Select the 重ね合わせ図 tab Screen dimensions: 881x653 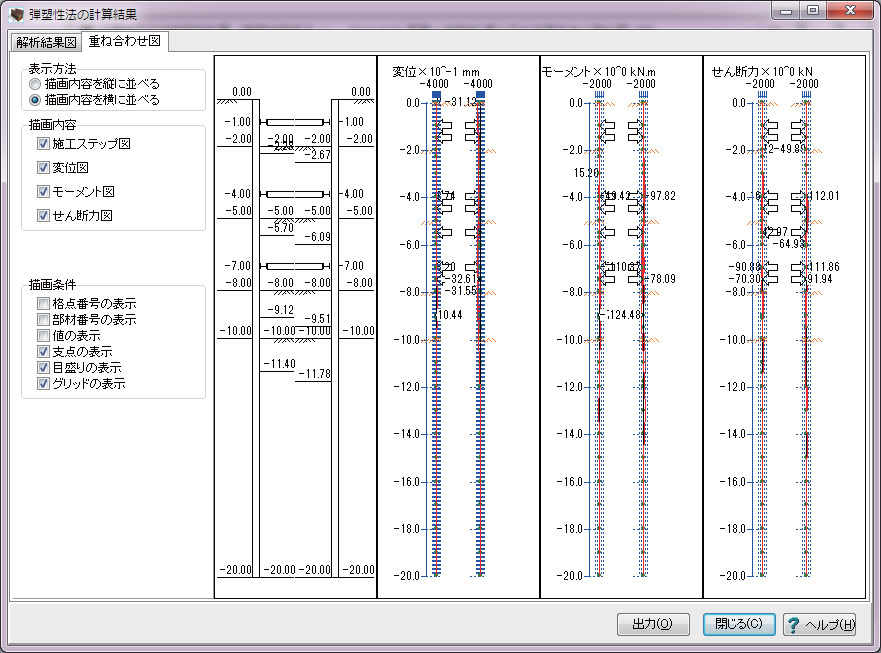[x=126, y=41]
